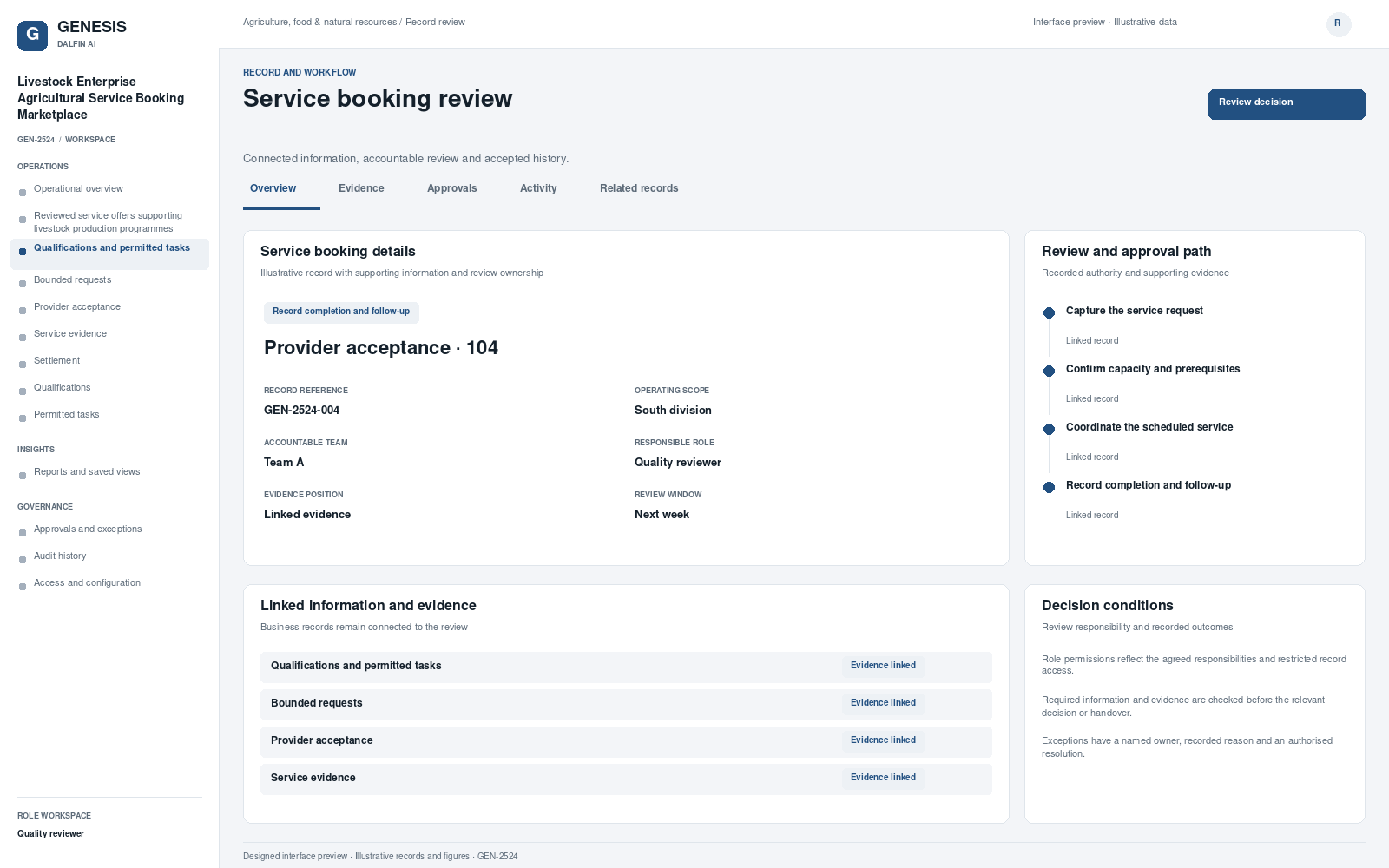Select the Confirm capacity and prerequisites step

1153,369
